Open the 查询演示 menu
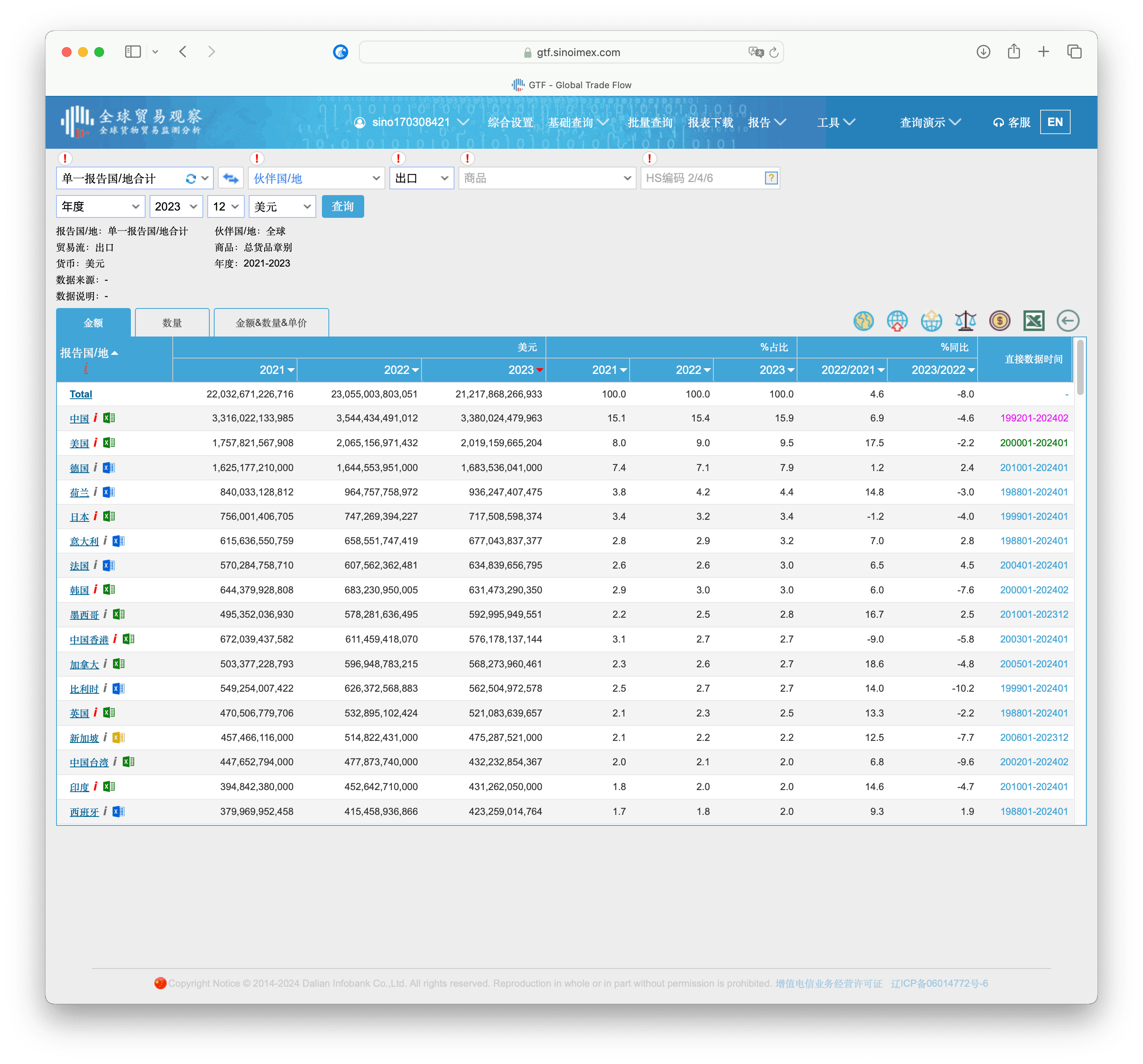The width and height of the screenshot is (1143, 1064). pos(930,122)
